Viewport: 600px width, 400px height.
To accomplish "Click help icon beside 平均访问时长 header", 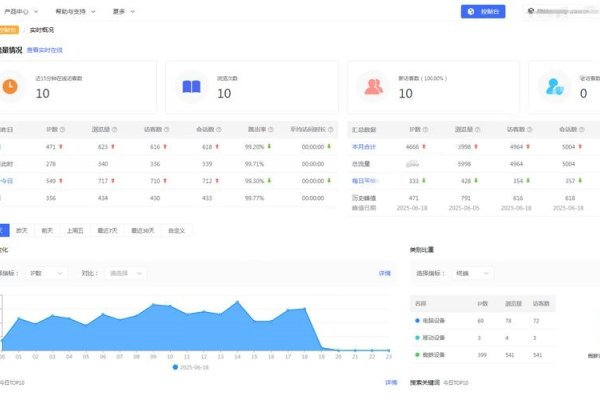I will coord(331,130).
